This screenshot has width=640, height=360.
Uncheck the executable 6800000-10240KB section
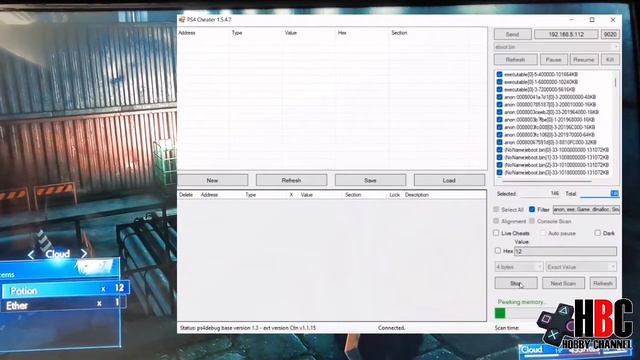coord(499,82)
